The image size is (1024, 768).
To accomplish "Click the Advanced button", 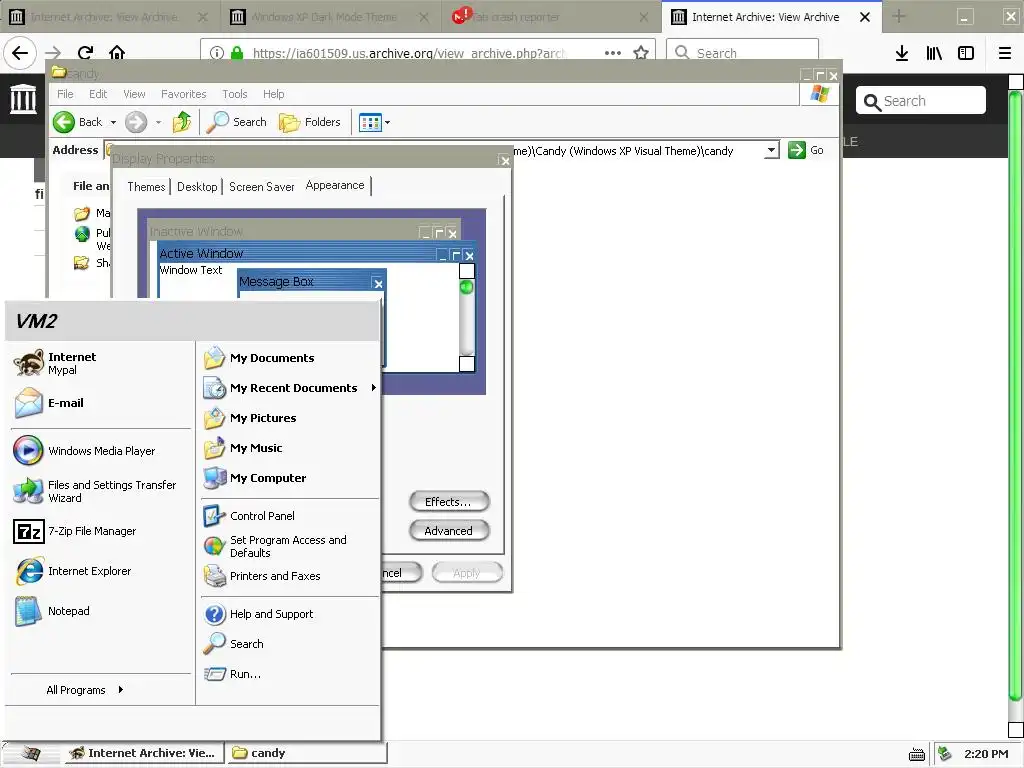I will 449,531.
